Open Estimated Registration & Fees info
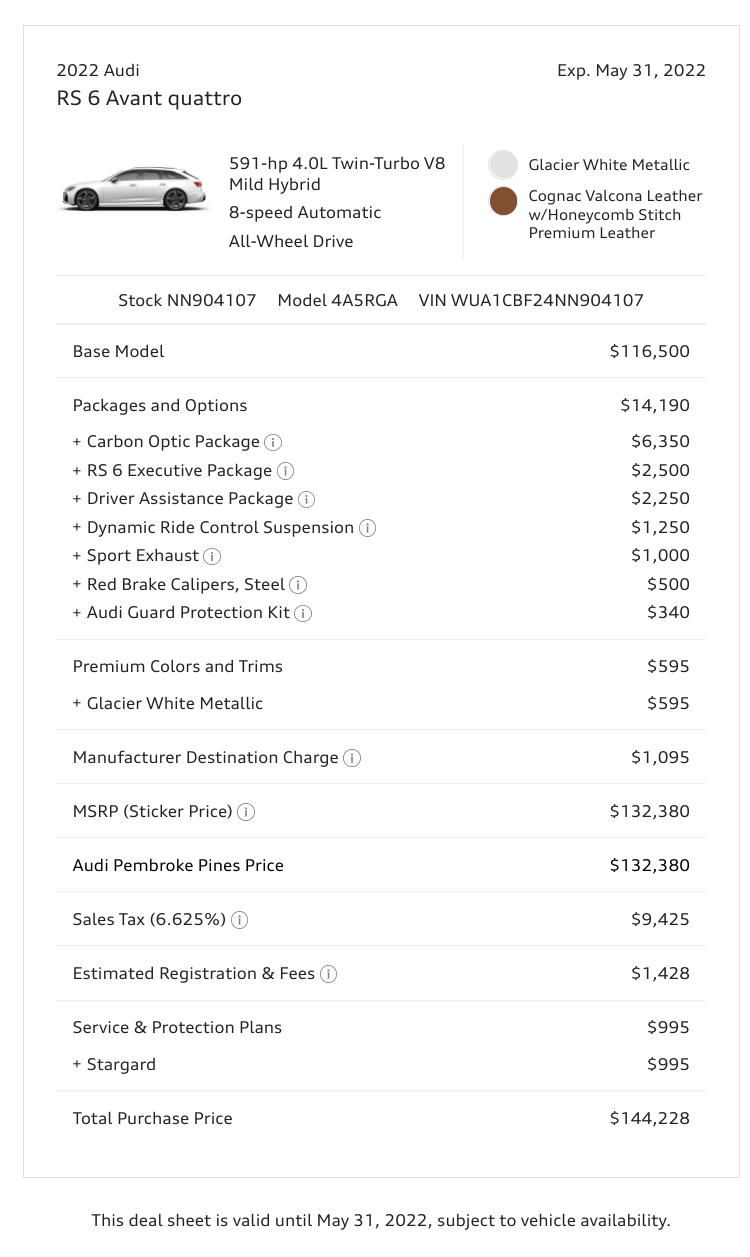Viewport: 750px width, 1257px height. click(x=328, y=974)
